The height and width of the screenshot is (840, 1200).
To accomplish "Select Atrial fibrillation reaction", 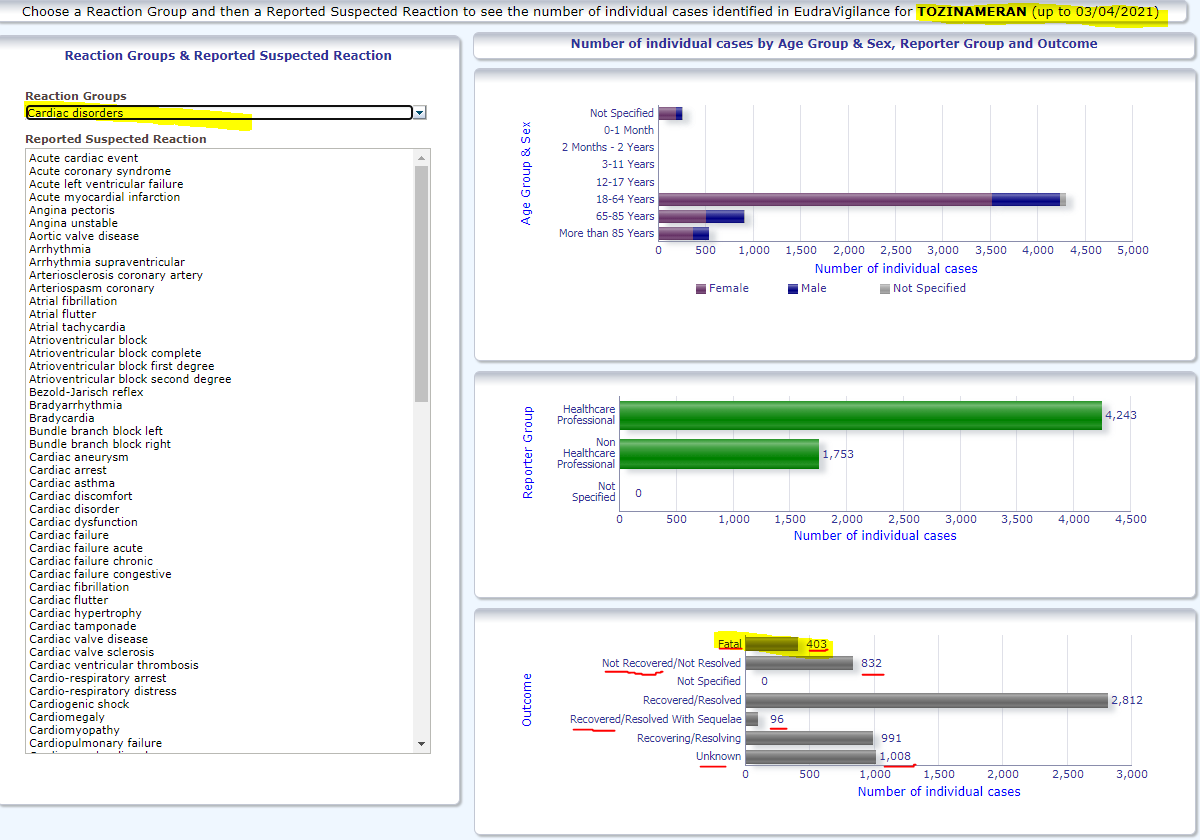I will tap(73, 301).
